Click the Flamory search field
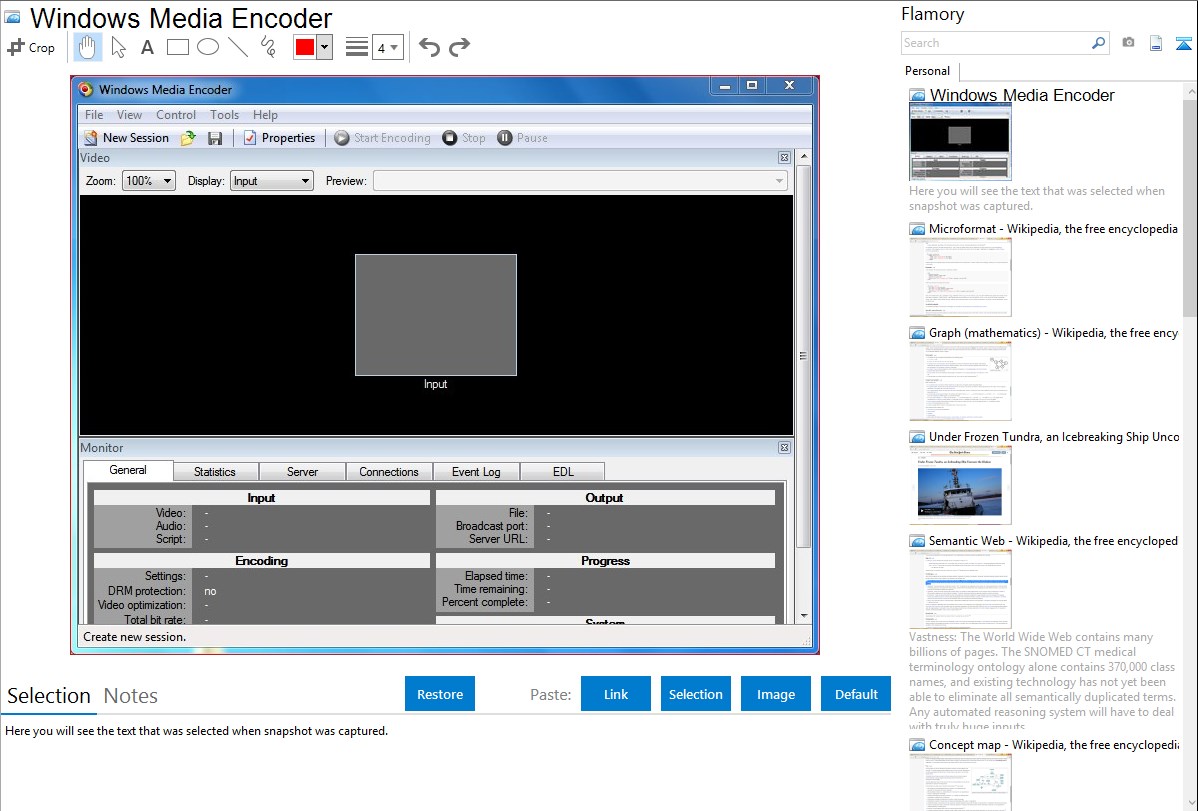 pyautogui.click(x=996, y=43)
